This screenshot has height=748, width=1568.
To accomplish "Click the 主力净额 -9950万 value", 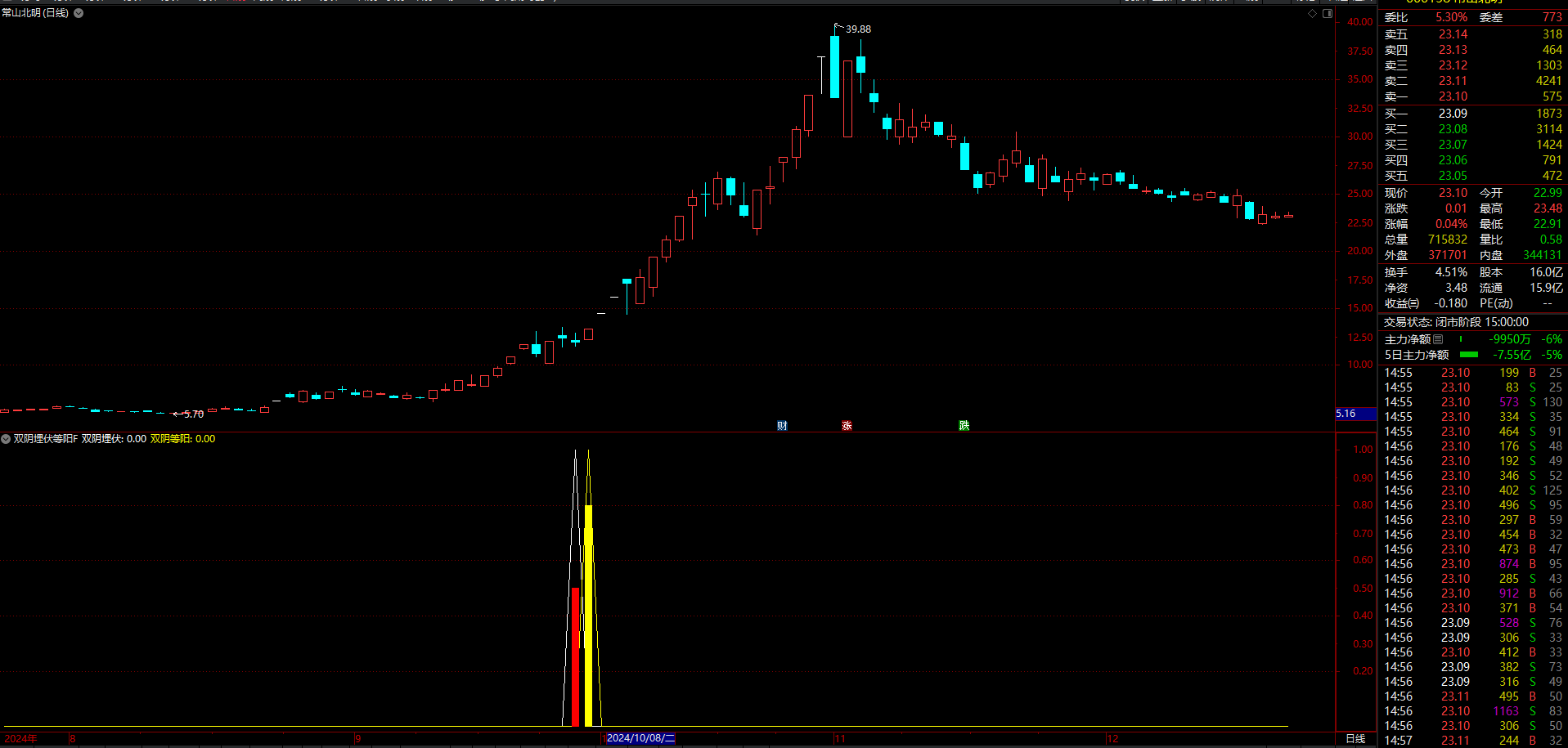I will [x=1509, y=339].
